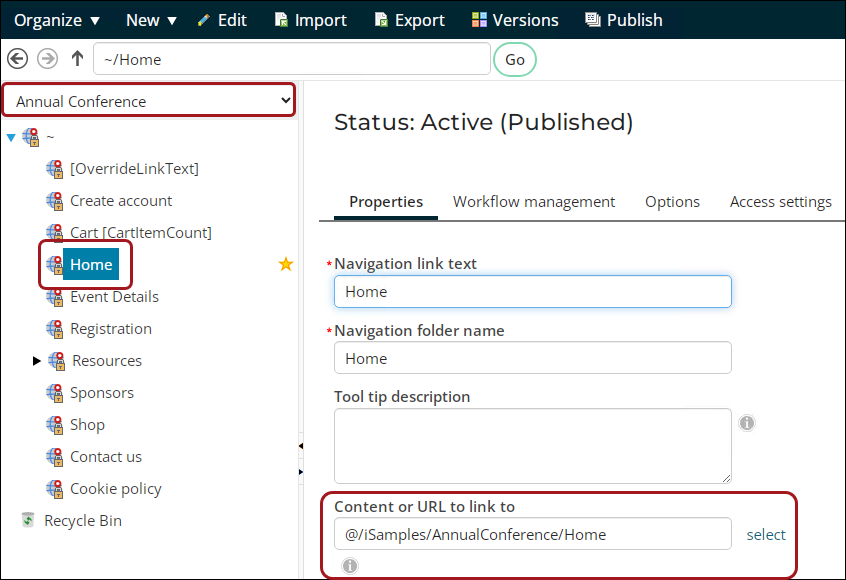Select Cookie policy in the tree
The height and width of the screenshot is (580, 846).
click(x=115, y=489)
